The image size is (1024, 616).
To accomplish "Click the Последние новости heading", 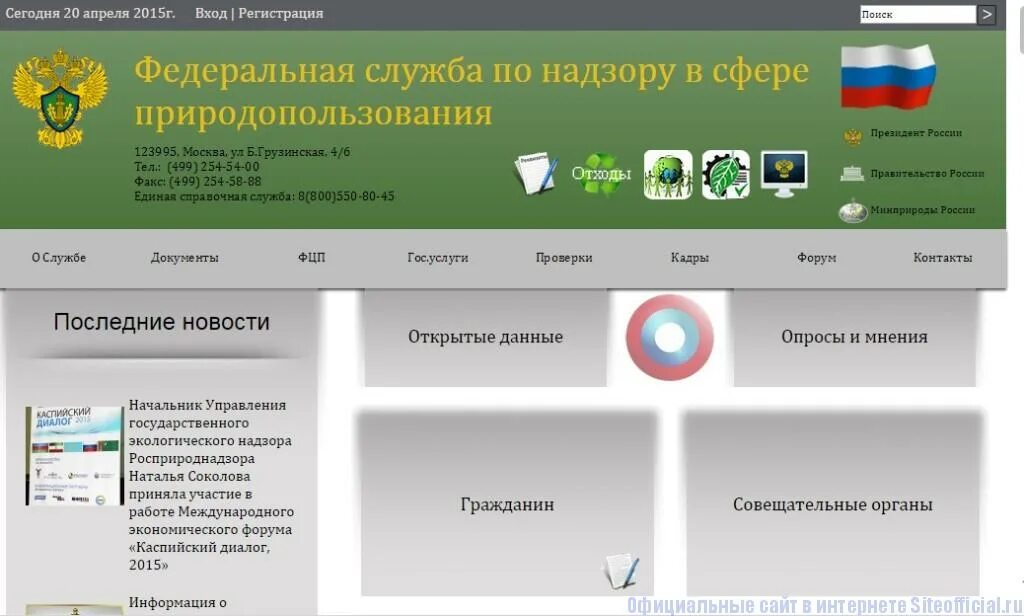I will point(161,322).
